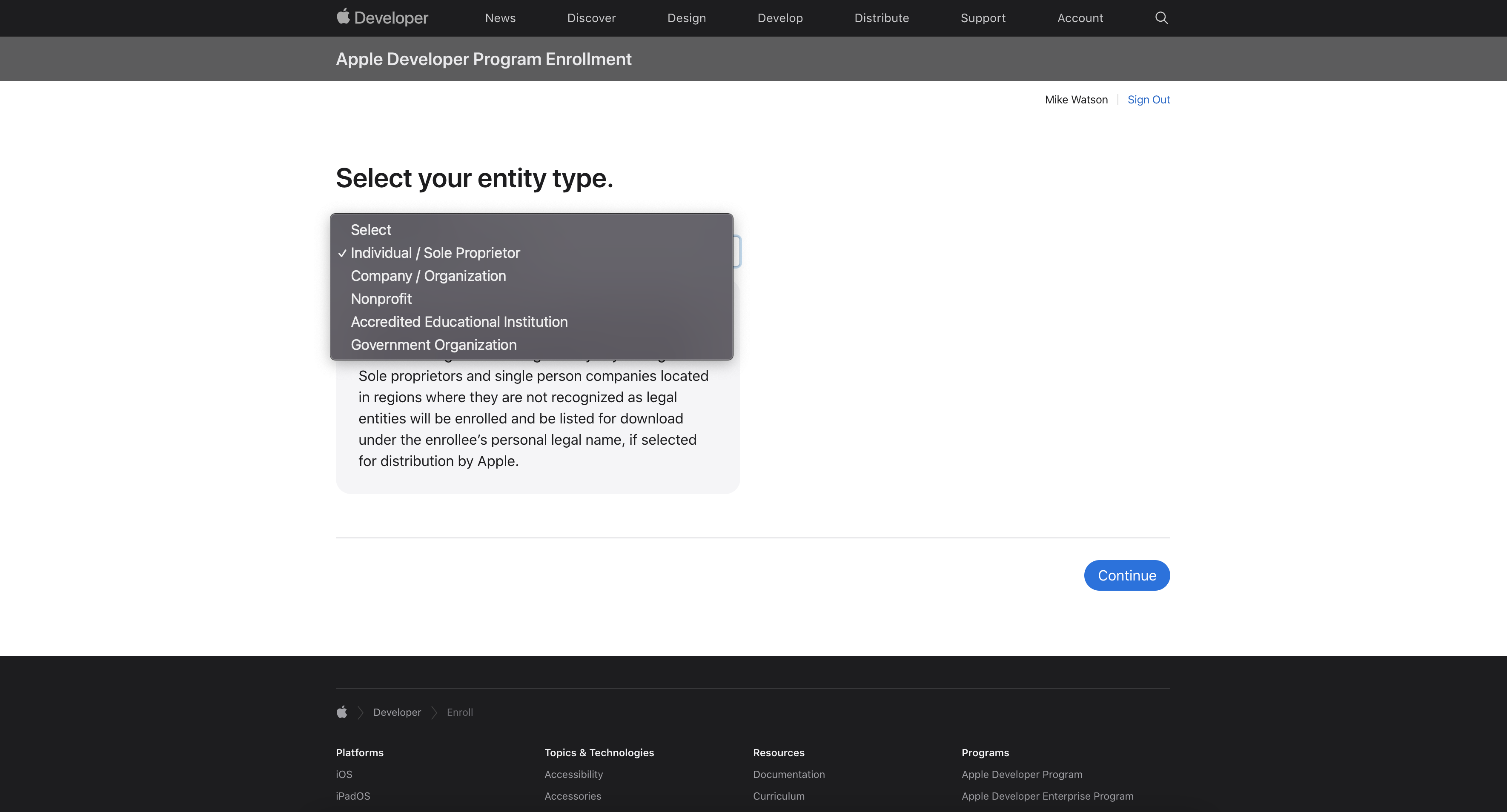The height and width of the screenshot is (812, 1507).
Task: Go to Support in navigation
Action: coord(983,18)
